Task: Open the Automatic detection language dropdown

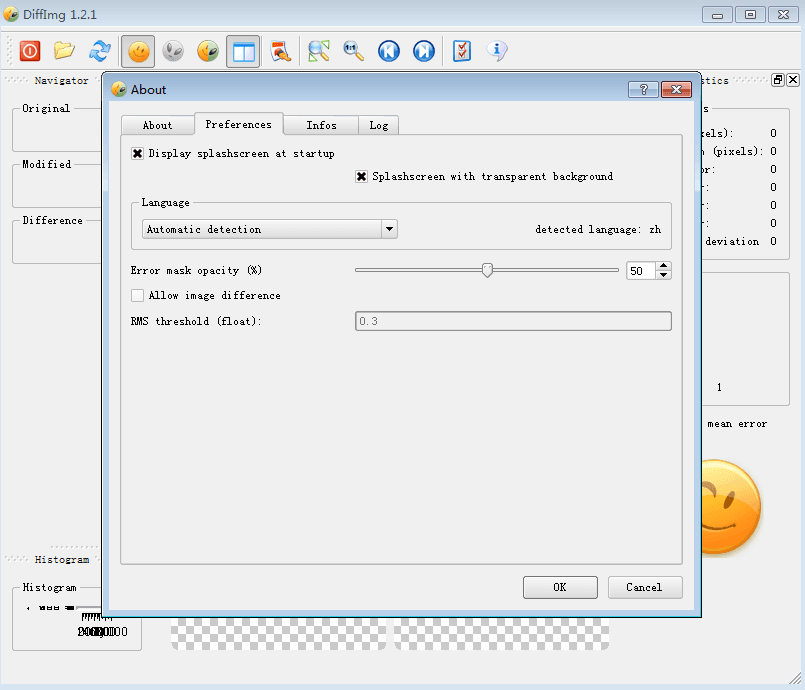Action: click(269, 229)
